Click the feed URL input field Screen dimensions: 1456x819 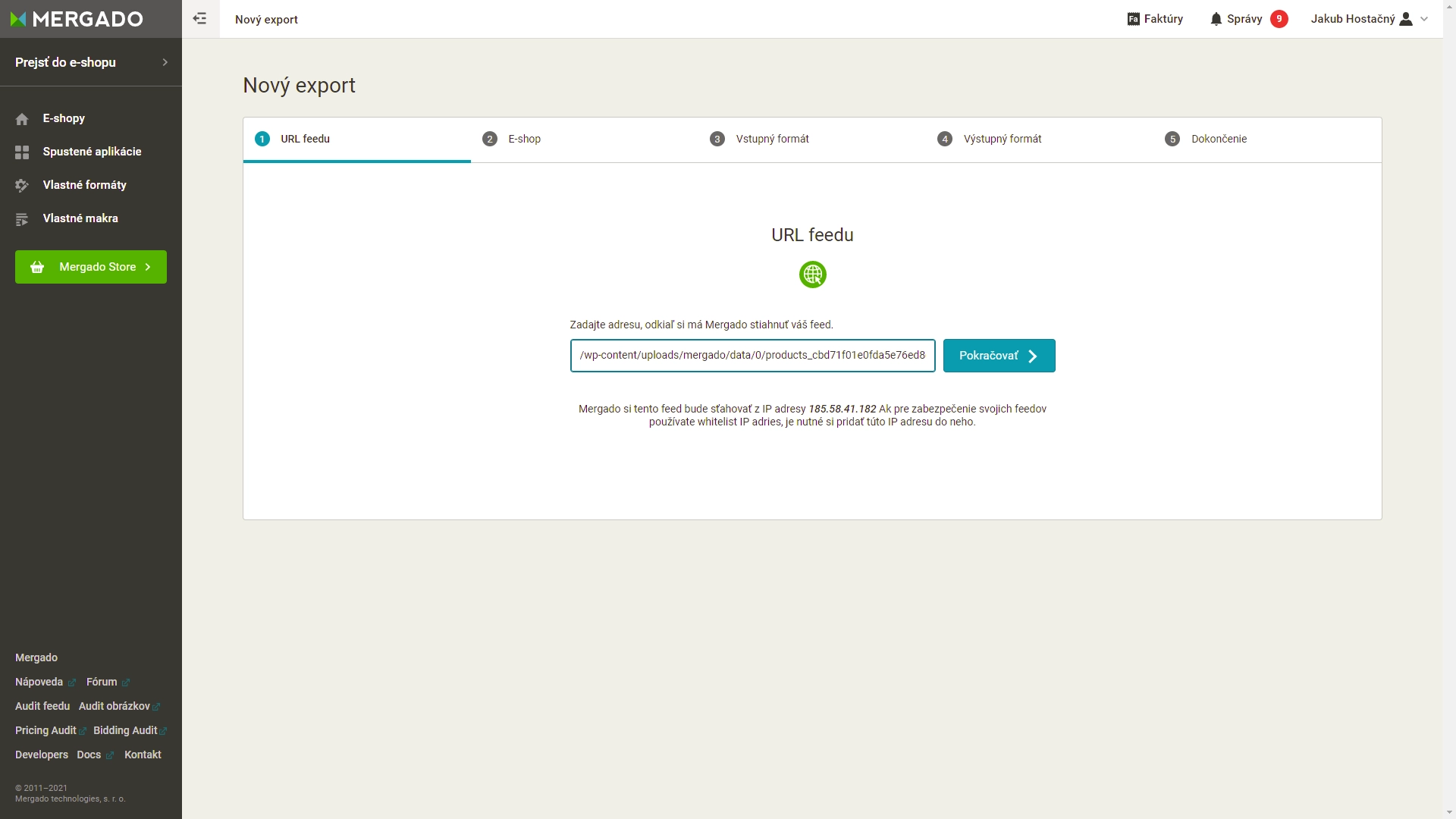point(752,355)
